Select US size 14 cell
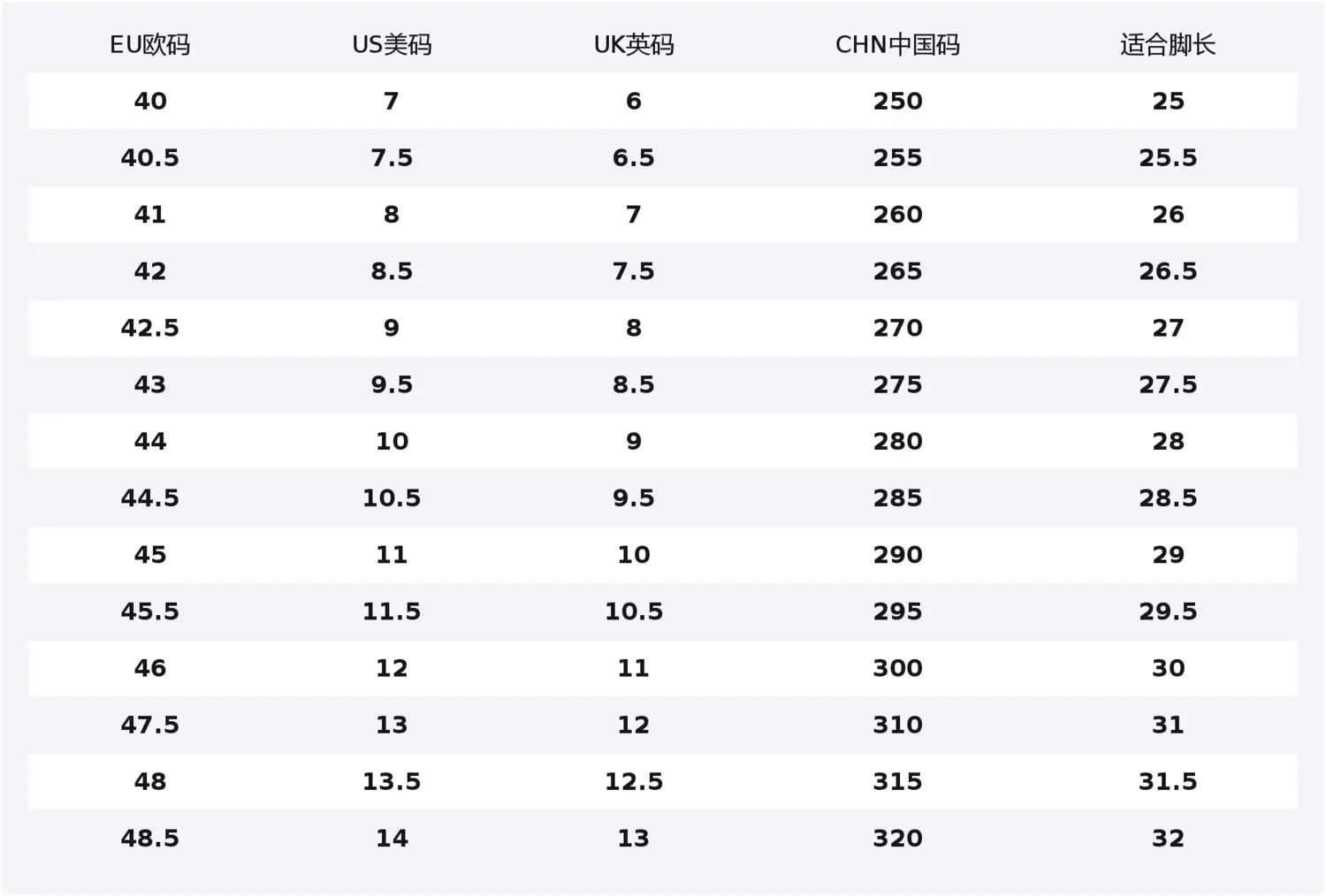1326x896 pixels. (392, 838)
